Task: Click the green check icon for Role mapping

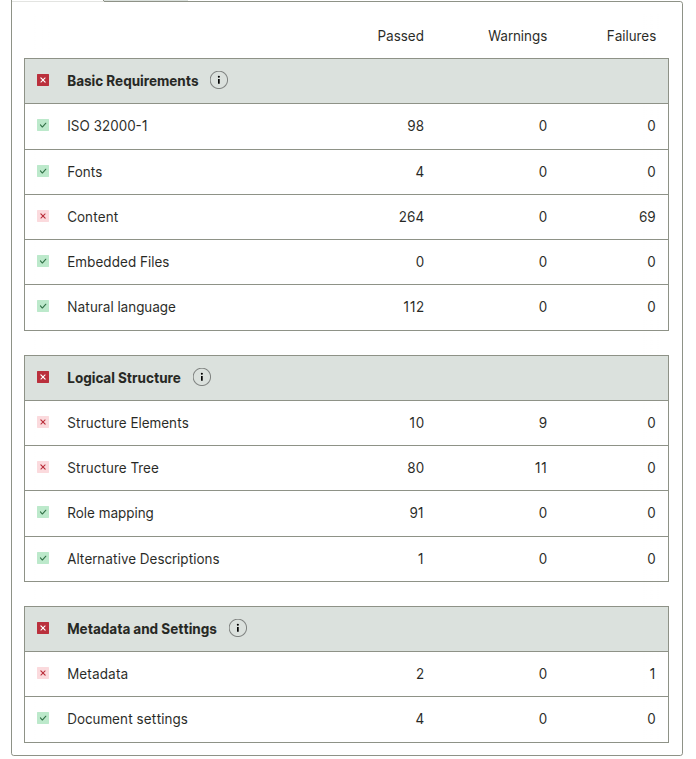Action: pos(43,513)
